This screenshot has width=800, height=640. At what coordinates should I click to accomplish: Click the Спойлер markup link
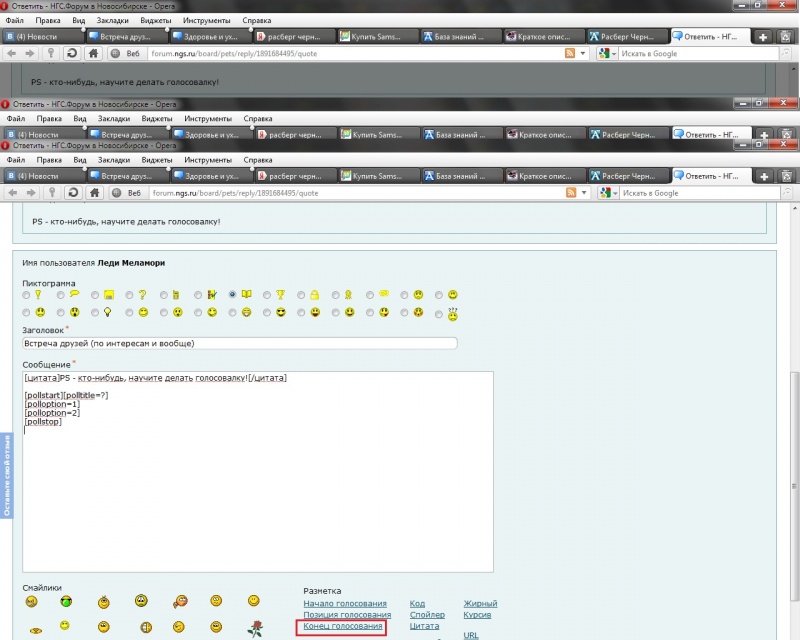tap(427, 614)
